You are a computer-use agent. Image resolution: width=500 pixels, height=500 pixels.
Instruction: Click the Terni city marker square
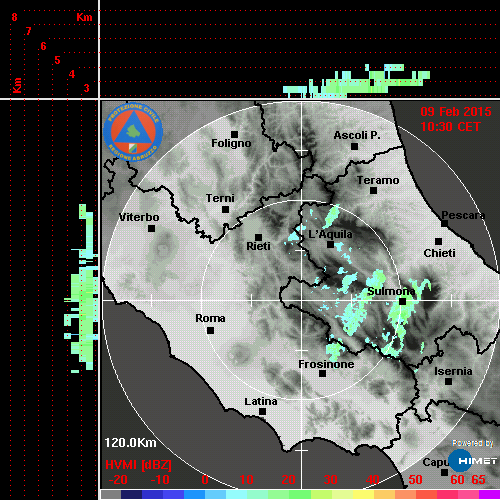click(226, 210)
